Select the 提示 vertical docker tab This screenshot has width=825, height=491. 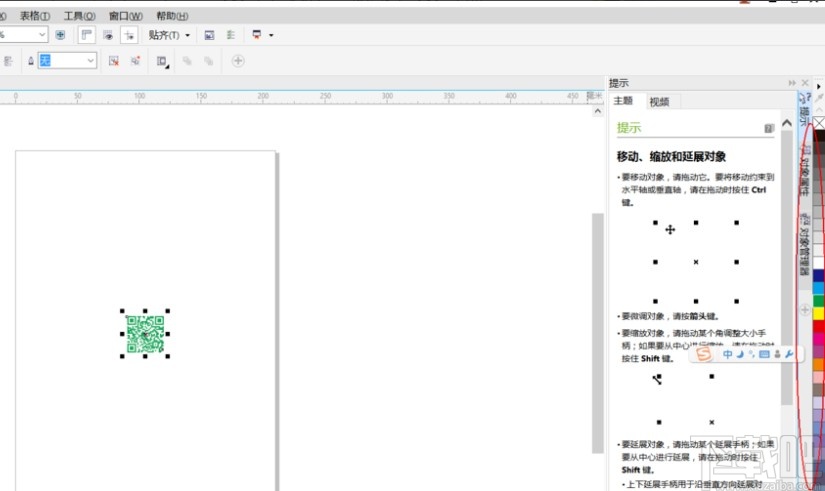click(805, 109)
